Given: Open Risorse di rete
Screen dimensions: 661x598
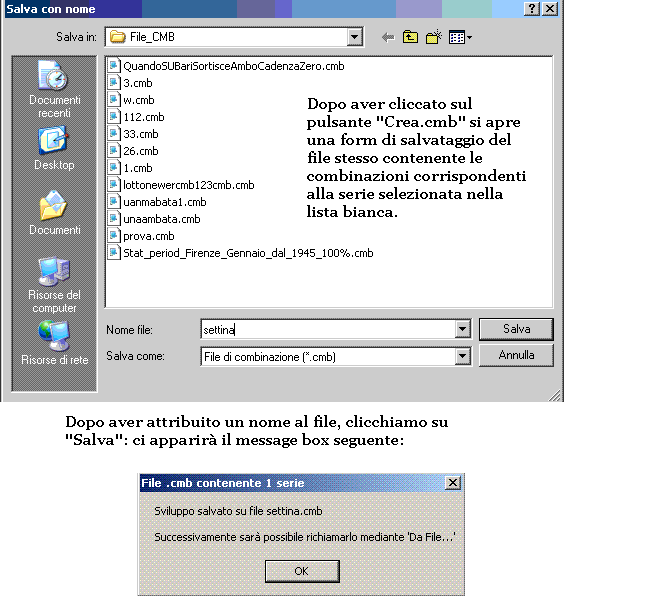Looking at the screenshot, I should pyautogui.click(x=54, y=344).
